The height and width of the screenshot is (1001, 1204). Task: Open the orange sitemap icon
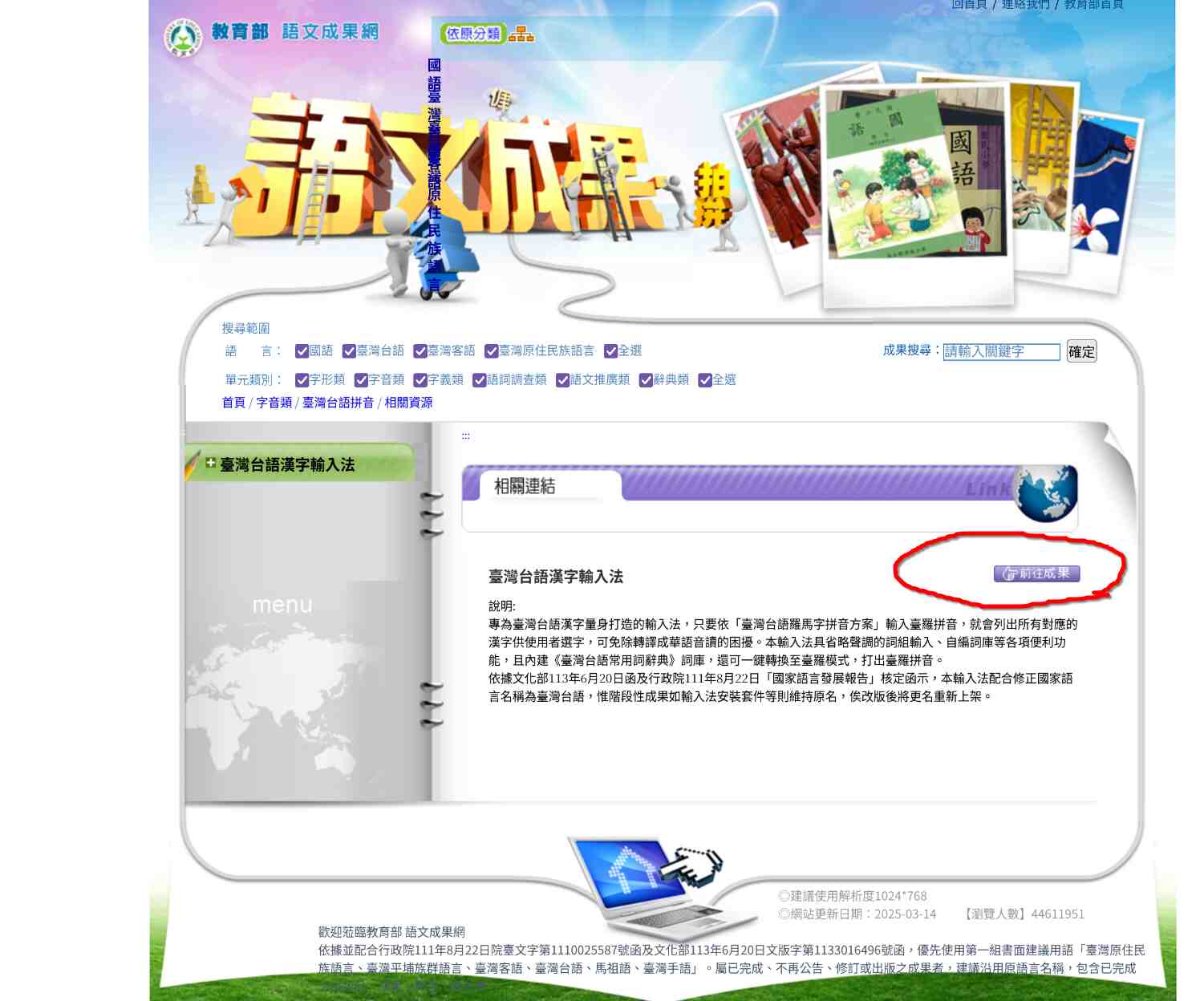[521, 34]
